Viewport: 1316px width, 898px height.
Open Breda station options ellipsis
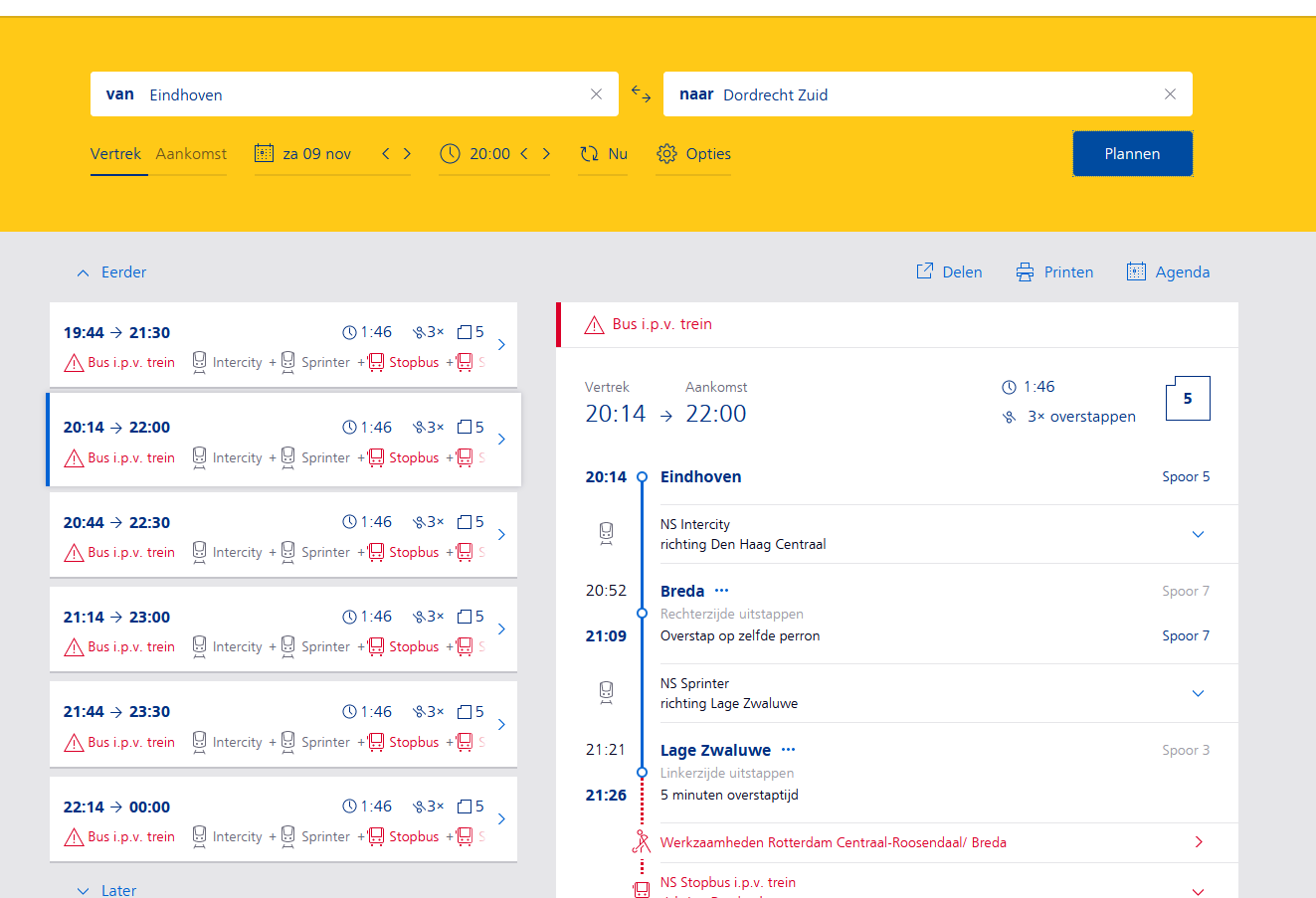tap(722, 591)
